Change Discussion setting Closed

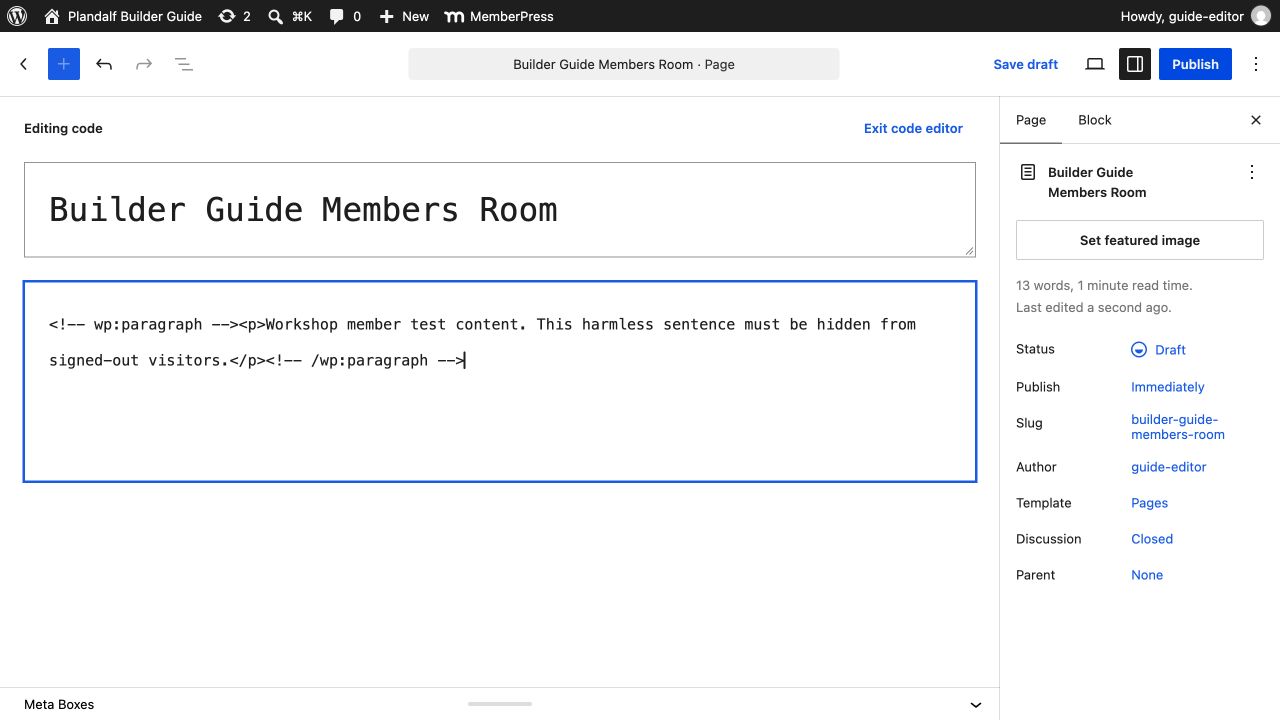(x=1152, y=539)
